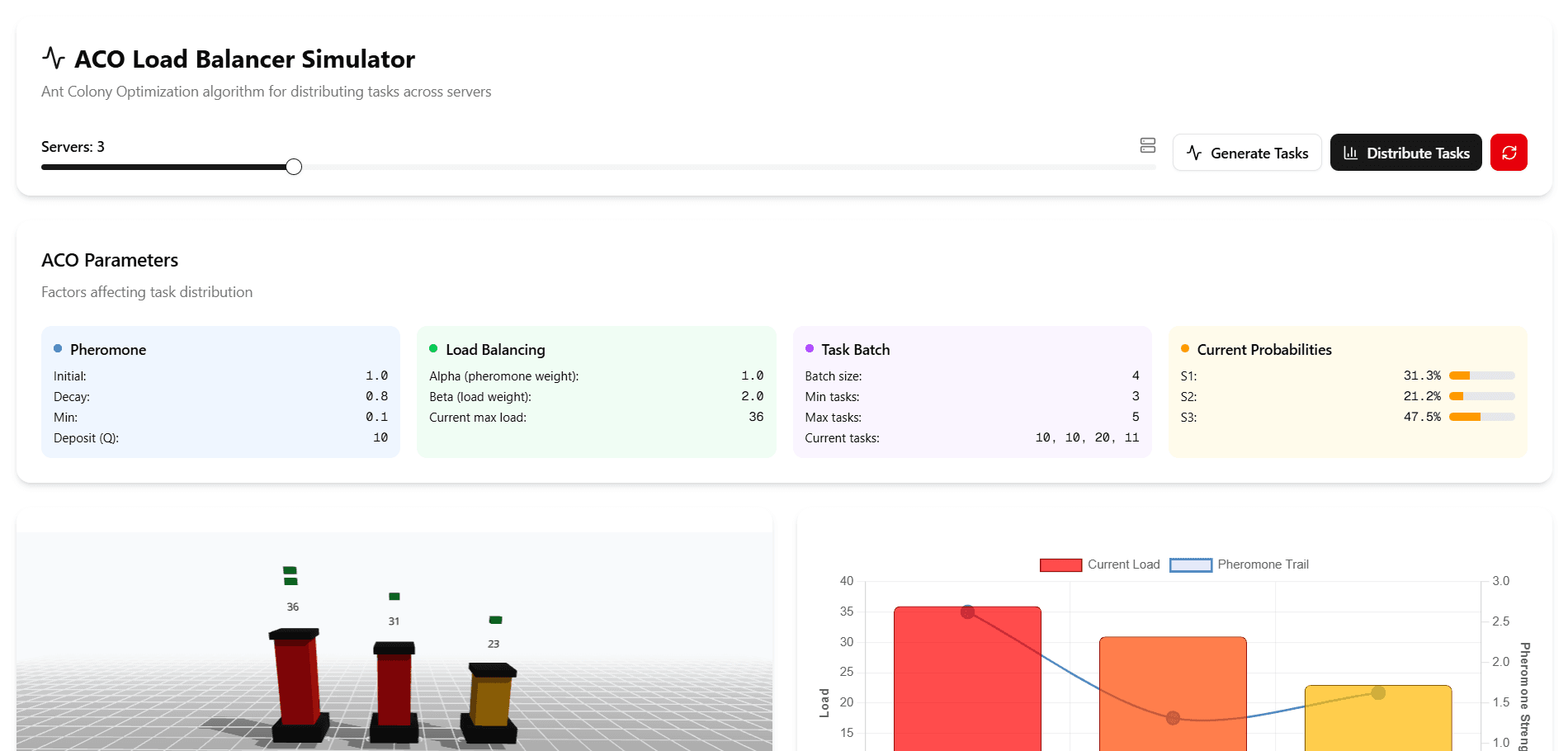Click the server stack icon beside slider
Viewport: 1568px width, 751px height.
[1148, 145]
